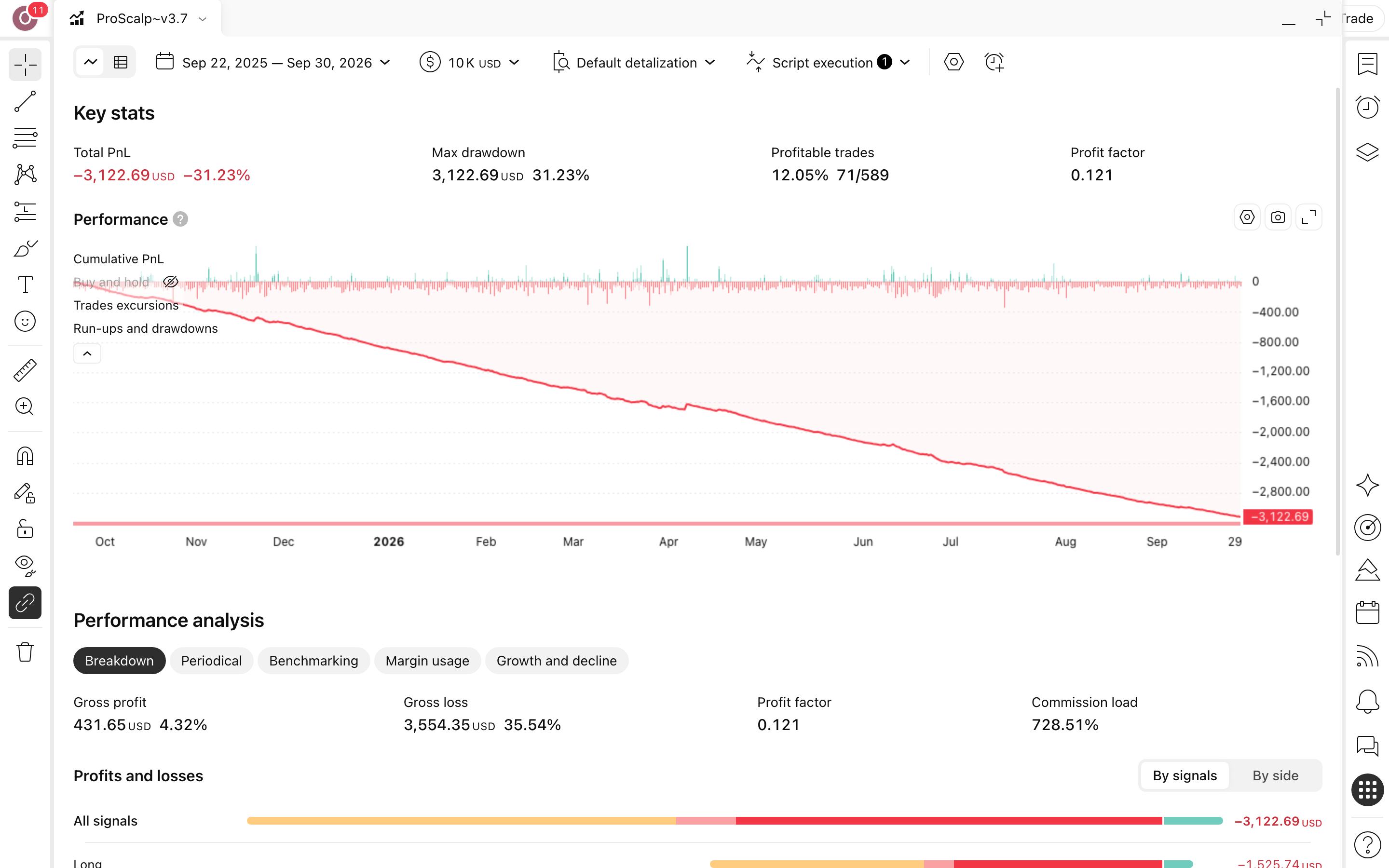1389x868 pixels.
Task: Open performance chart settings hexagon
Action: pos(1247,217)
